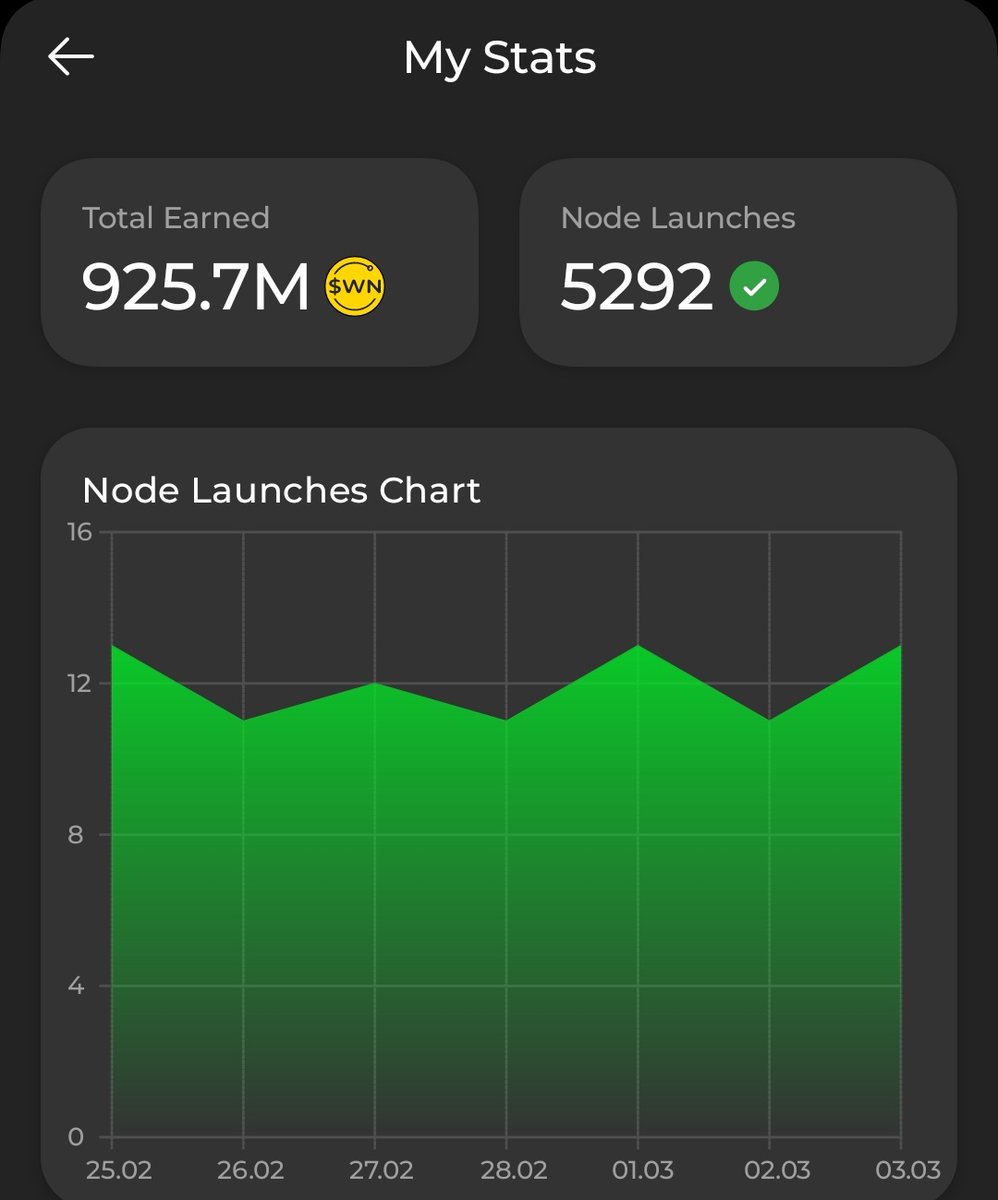The image size is (998, 1200).
Task: Tap the 8 y-axis label
Action: [x=76, y=835]
